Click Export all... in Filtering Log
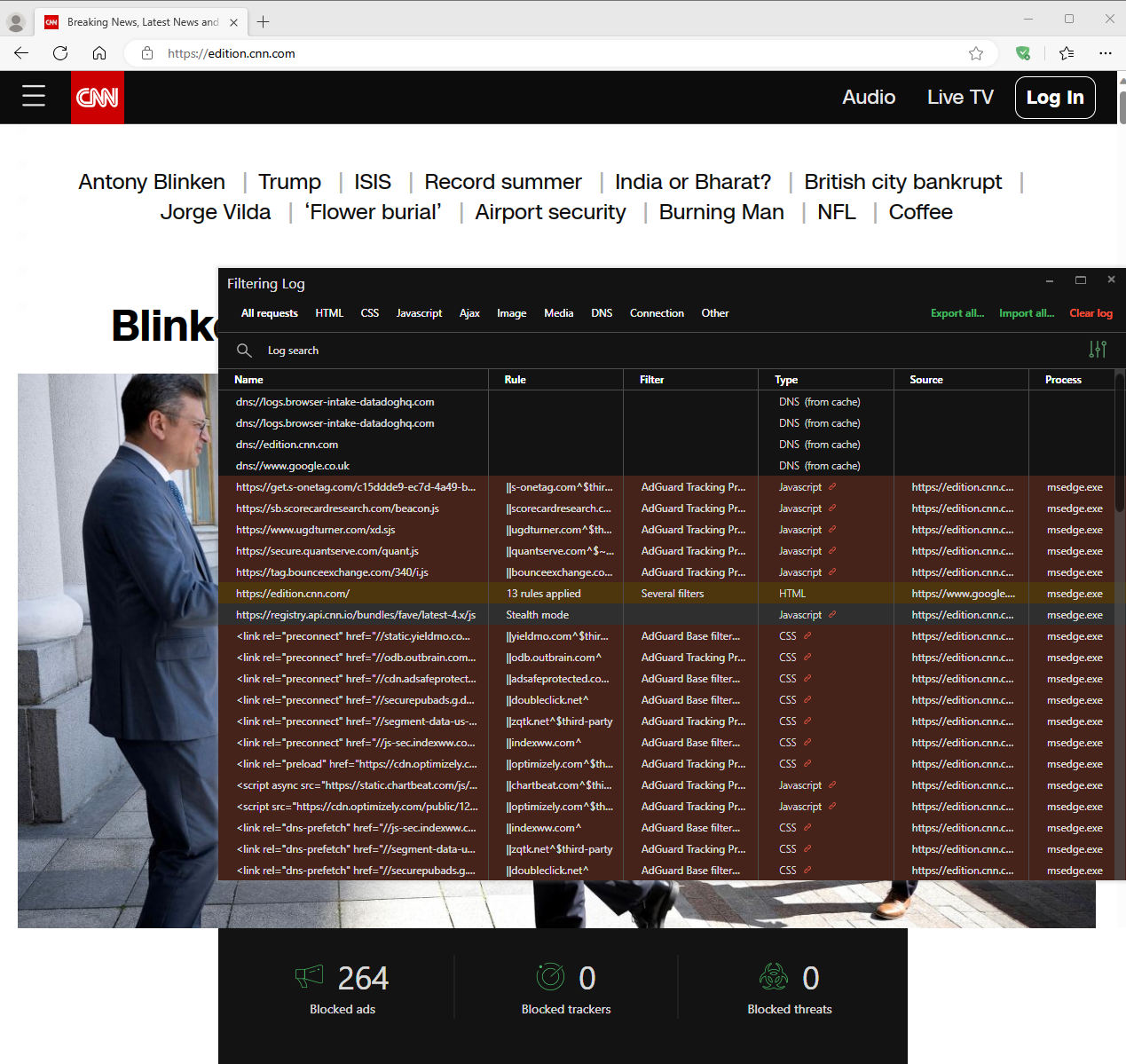The image size is (1126, 1064). point(957,313)
